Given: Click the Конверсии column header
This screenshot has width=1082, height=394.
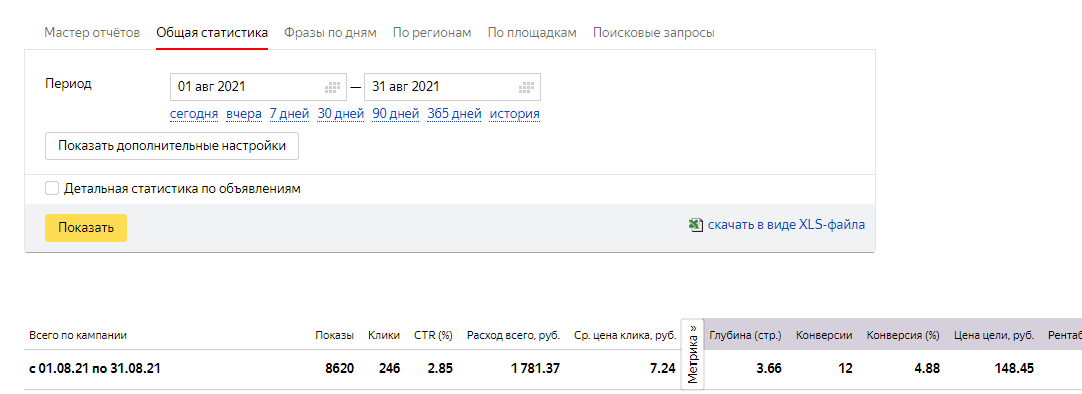Looking at the screenshot, I should coord(824,335).
